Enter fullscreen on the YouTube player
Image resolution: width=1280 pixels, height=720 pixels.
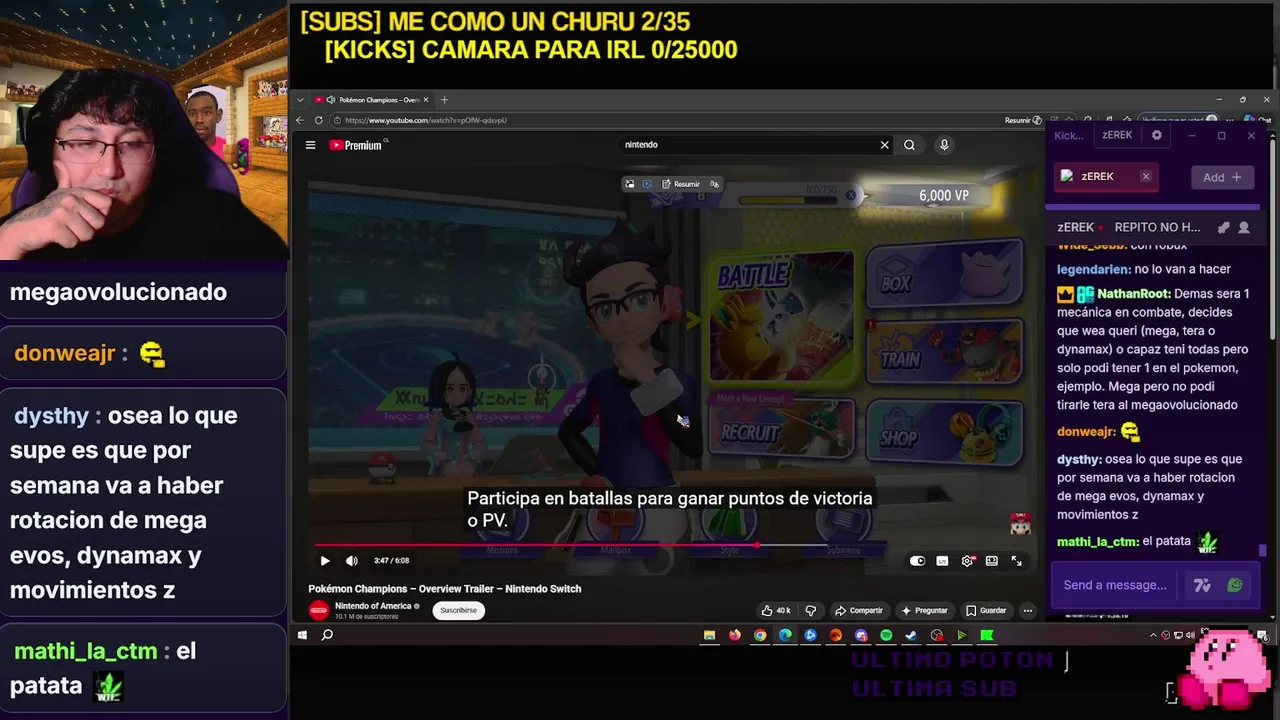[1016, 561]
